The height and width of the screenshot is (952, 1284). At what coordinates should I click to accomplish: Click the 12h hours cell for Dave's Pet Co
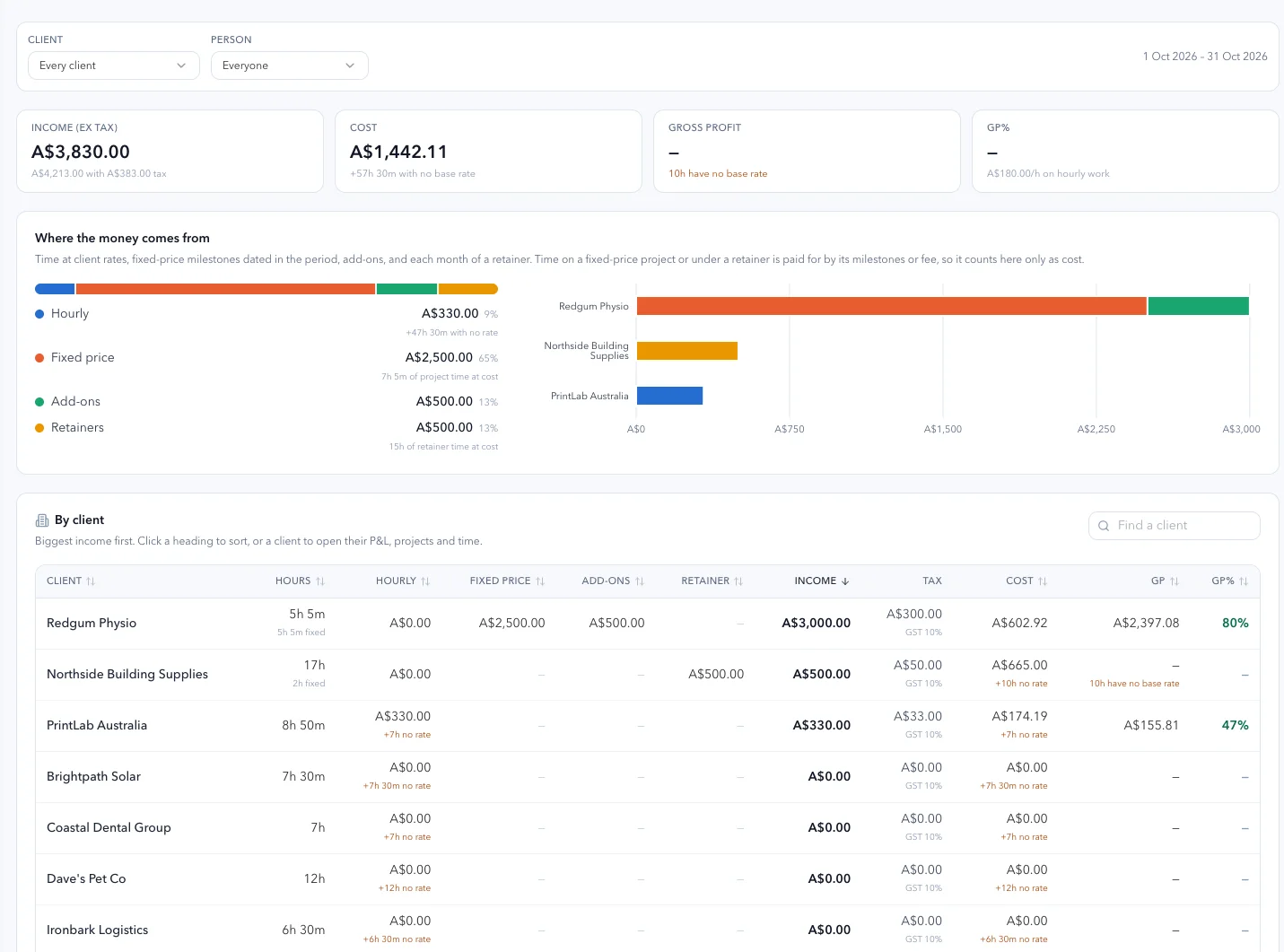click(x=314, y=879)
